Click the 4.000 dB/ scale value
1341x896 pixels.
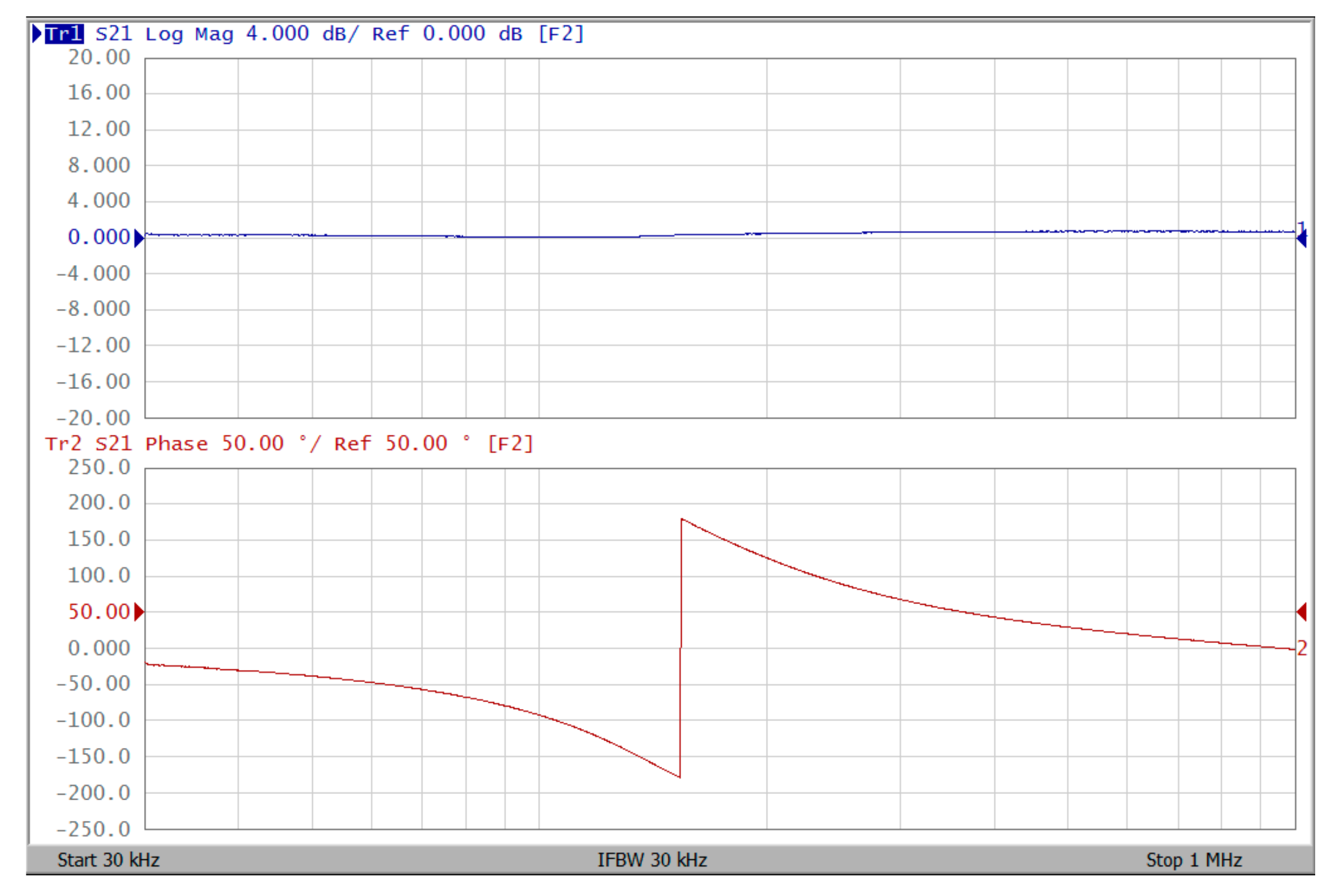302,34
